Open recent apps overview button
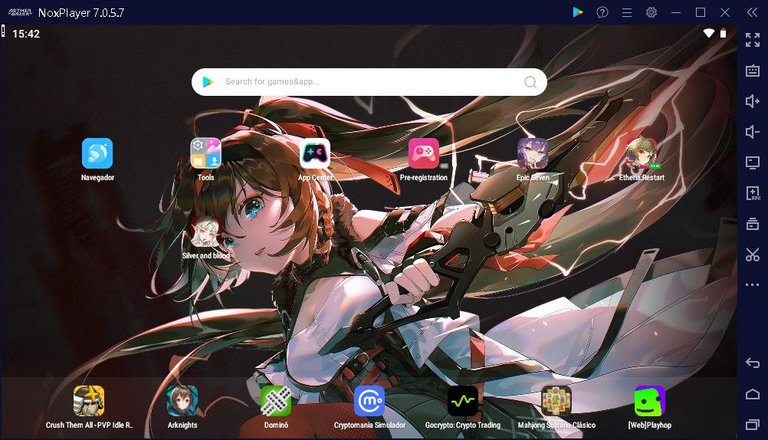This screenshot has width=768, height=440. [752, 424]
